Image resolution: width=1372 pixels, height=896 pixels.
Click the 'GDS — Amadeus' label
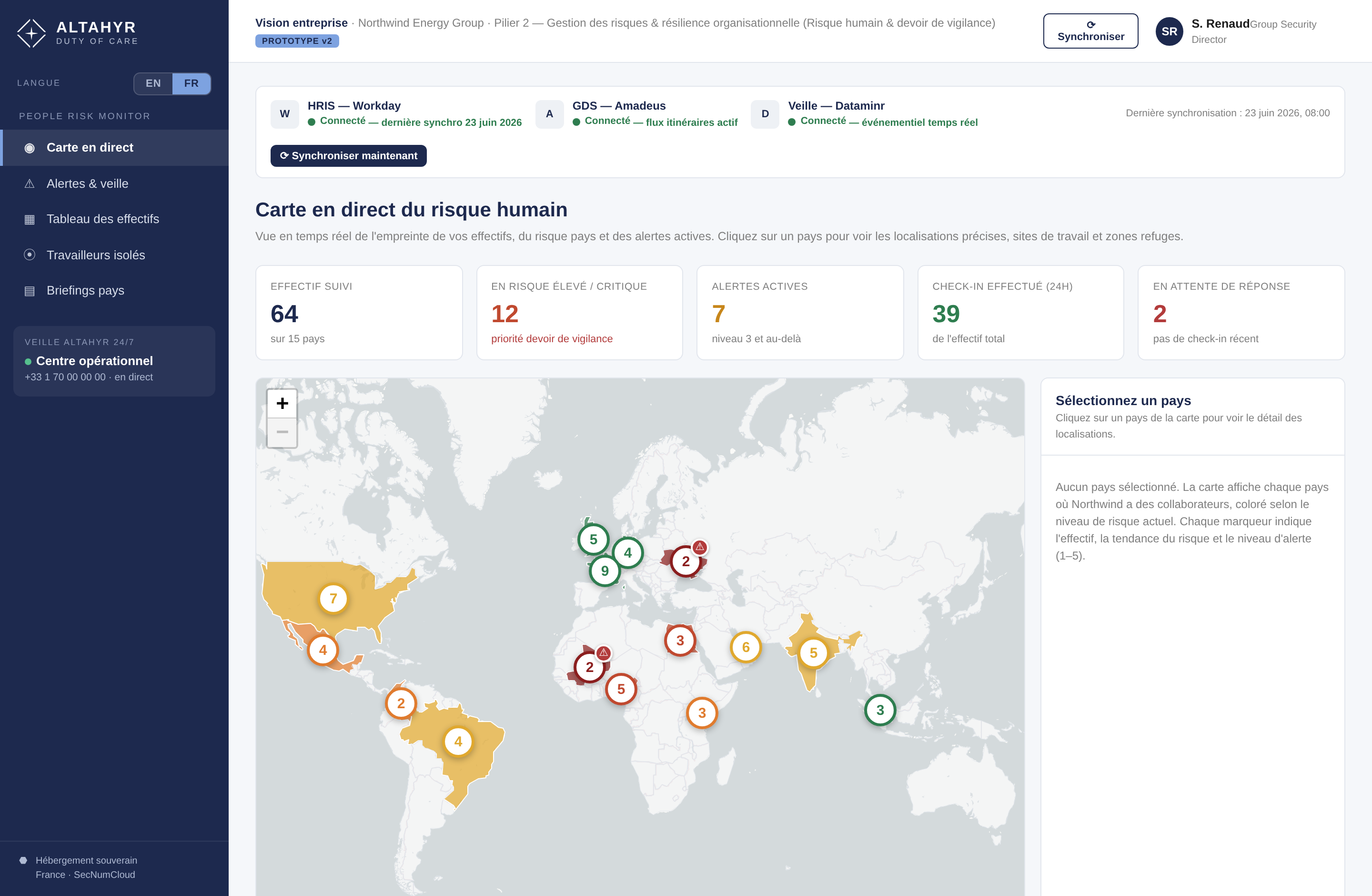(x=618, y=106)
